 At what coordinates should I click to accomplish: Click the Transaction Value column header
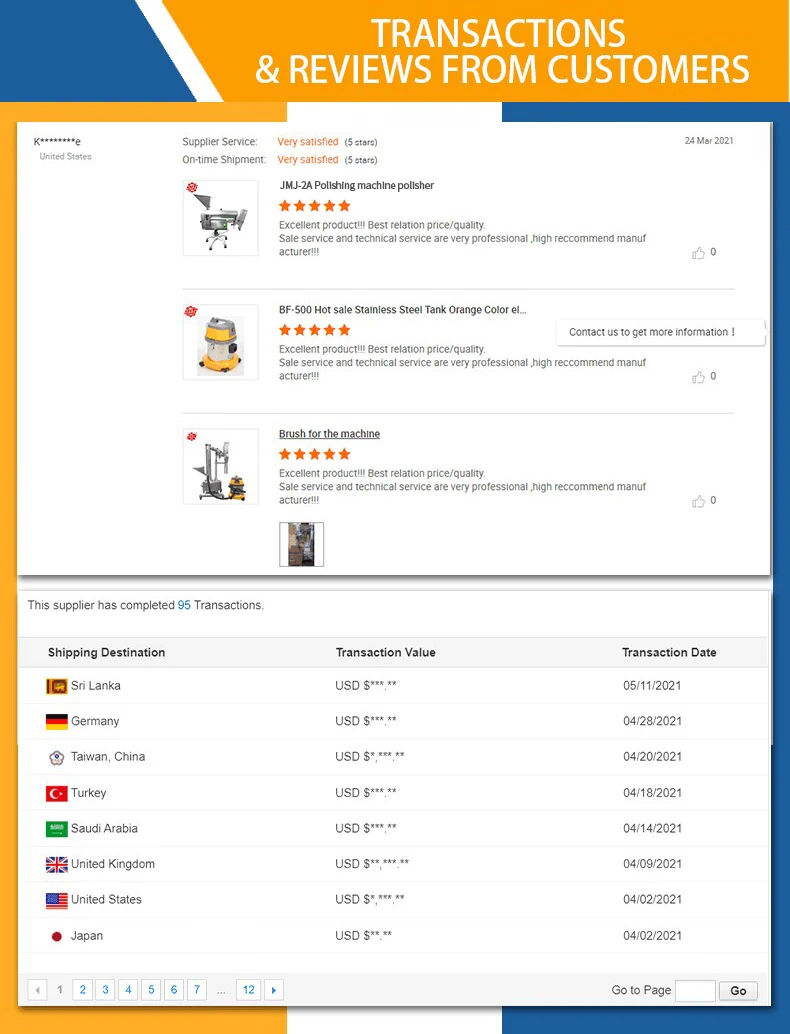[386, 652]
